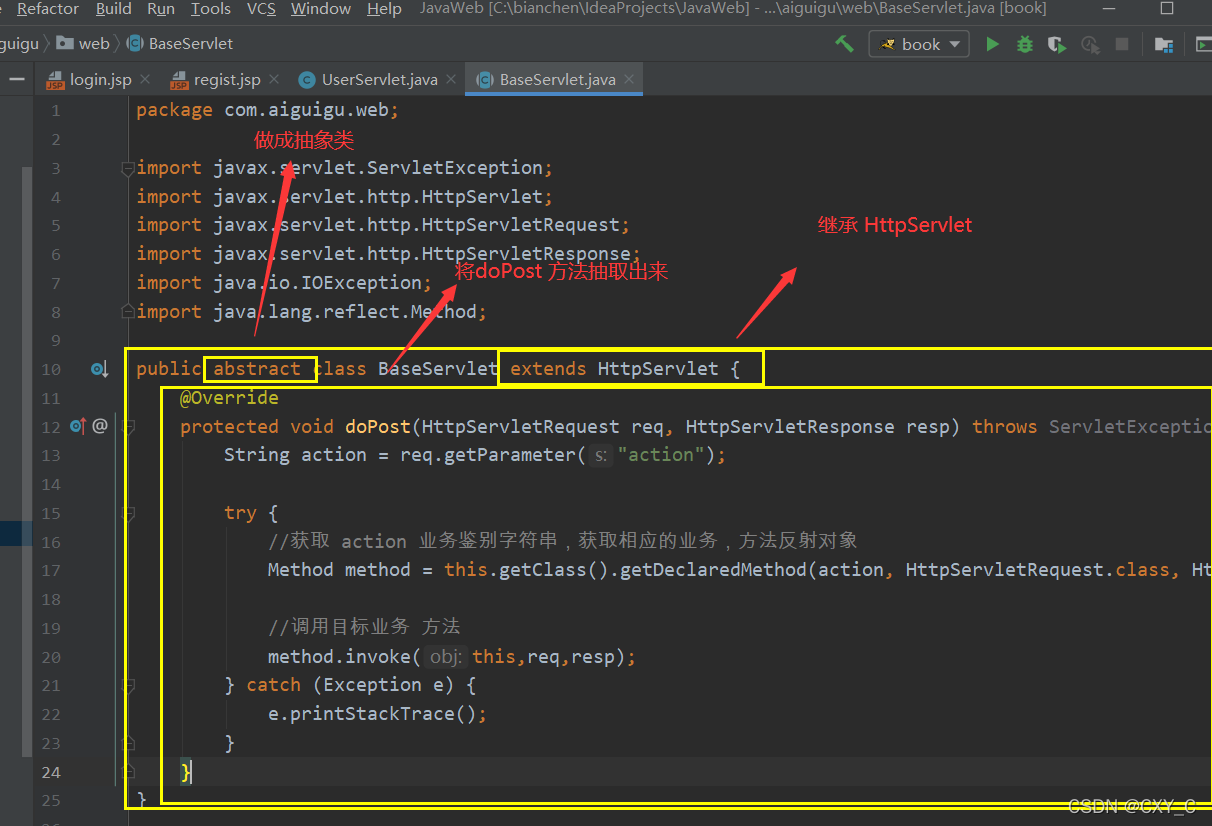The image size is (1212, 826).
Task: Open Project Structure folder icon
Action: coord(1164,44)
